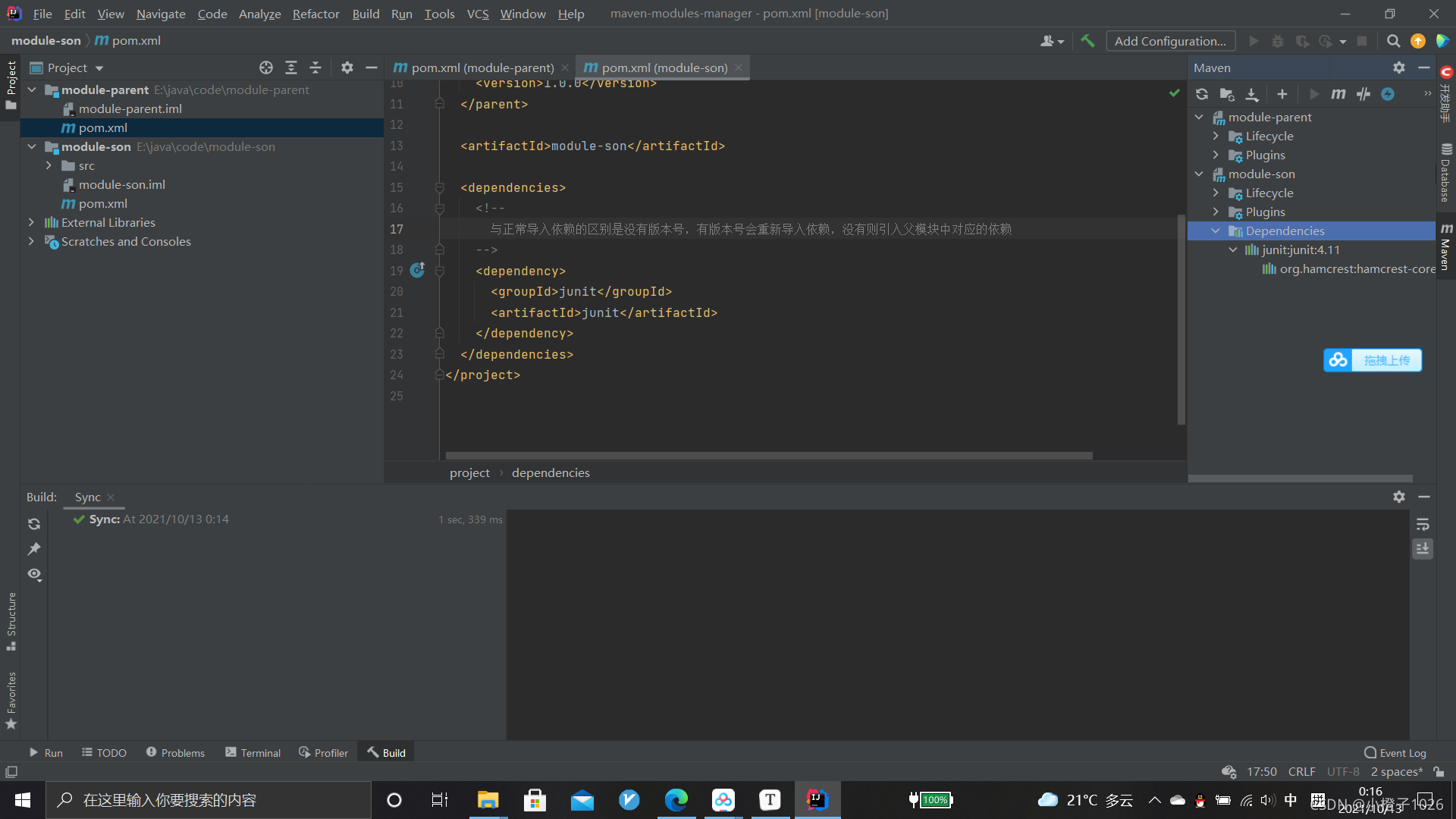Select module-parent.iml file
Screen dimensions: 1456x819
tap(130, 108)
